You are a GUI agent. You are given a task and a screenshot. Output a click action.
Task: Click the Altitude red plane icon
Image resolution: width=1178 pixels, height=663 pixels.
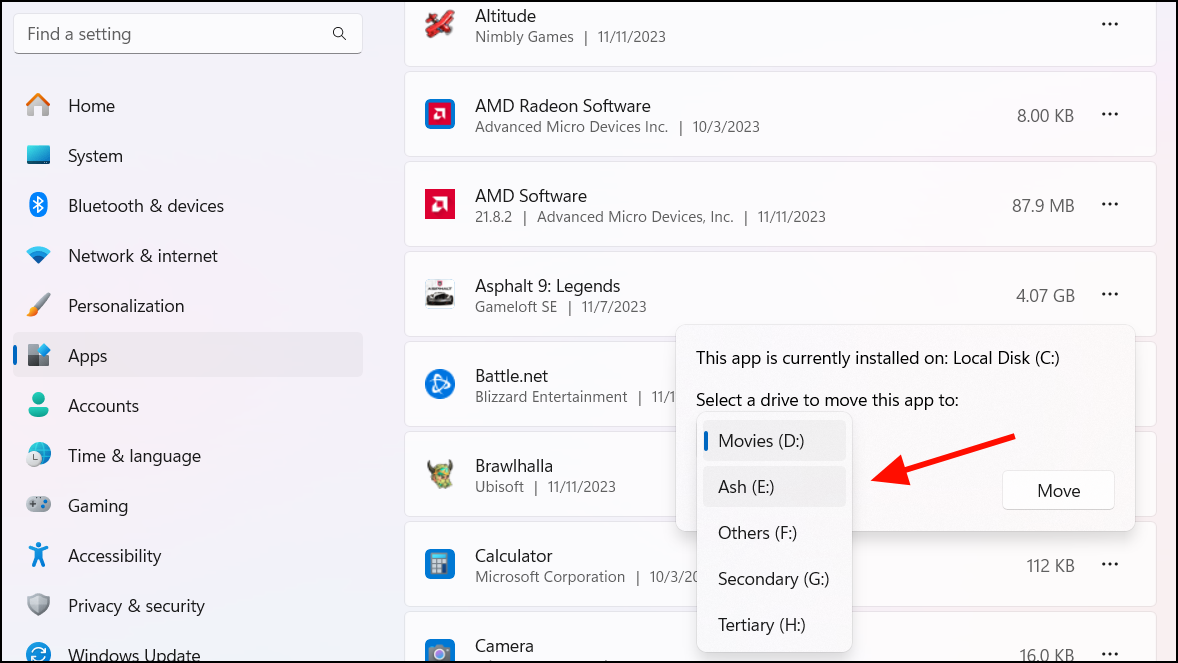tap(439, 24)
